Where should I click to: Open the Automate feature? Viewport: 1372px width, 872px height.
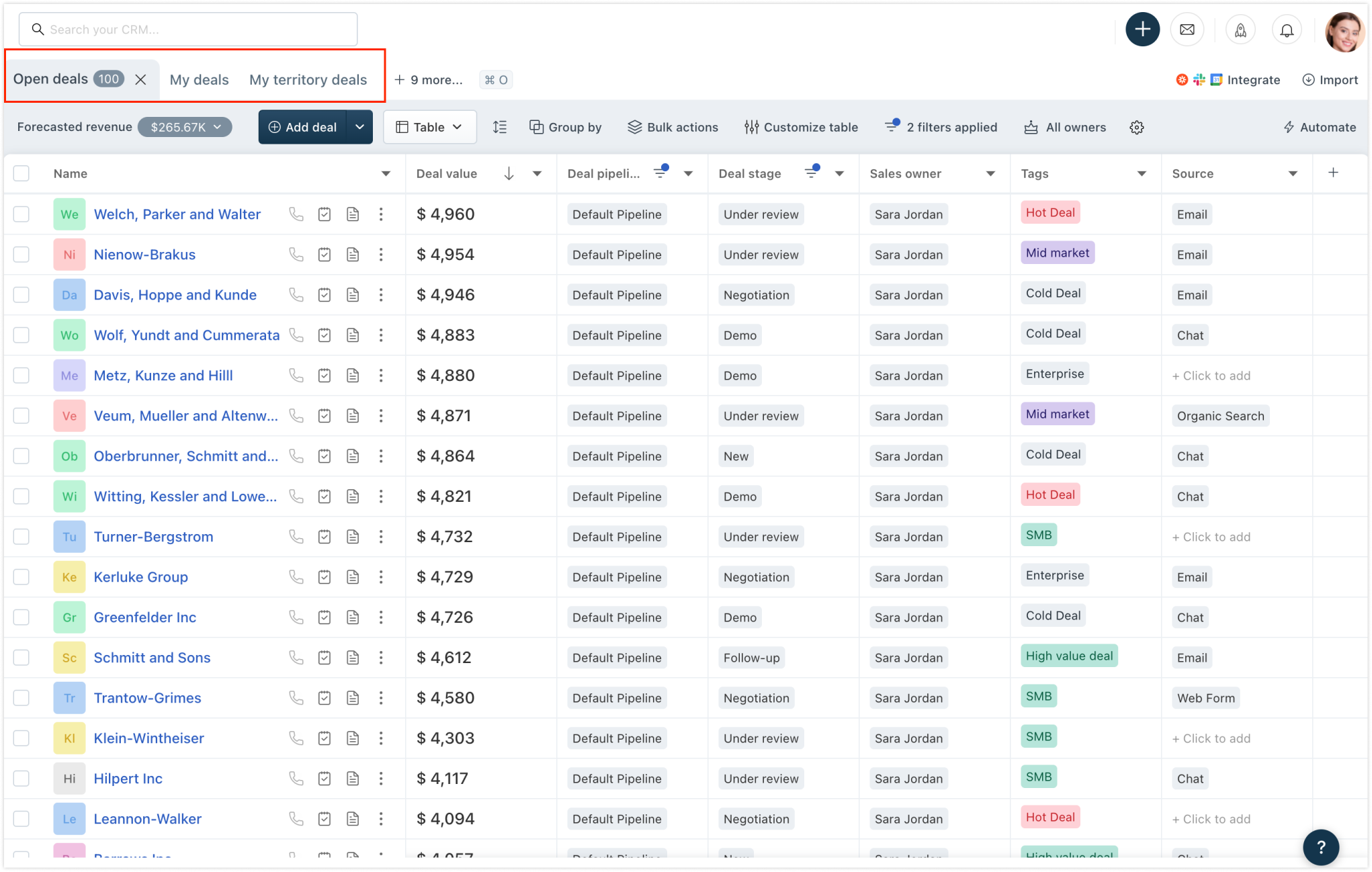tap(1318, 127)
